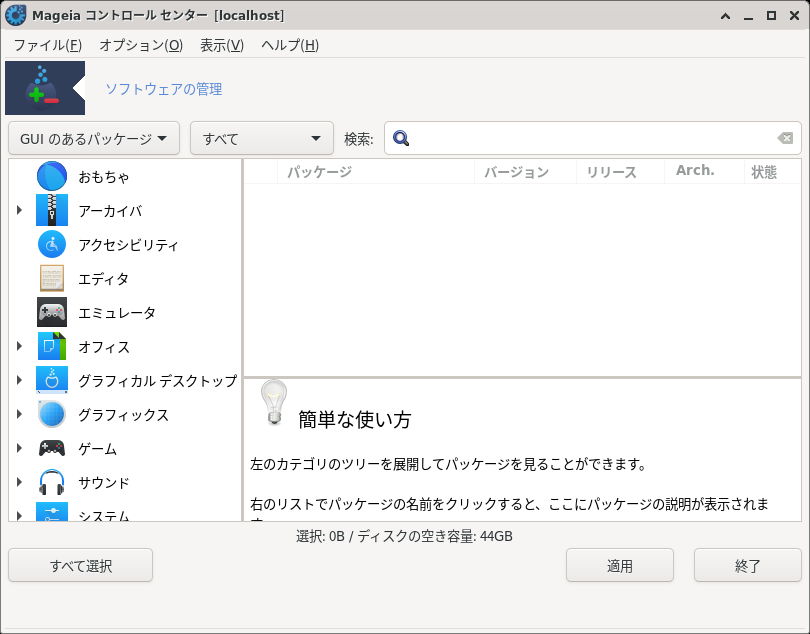Open the すべて filter dropdown
This screenshot has width=810, height=634.
point(262,138)
